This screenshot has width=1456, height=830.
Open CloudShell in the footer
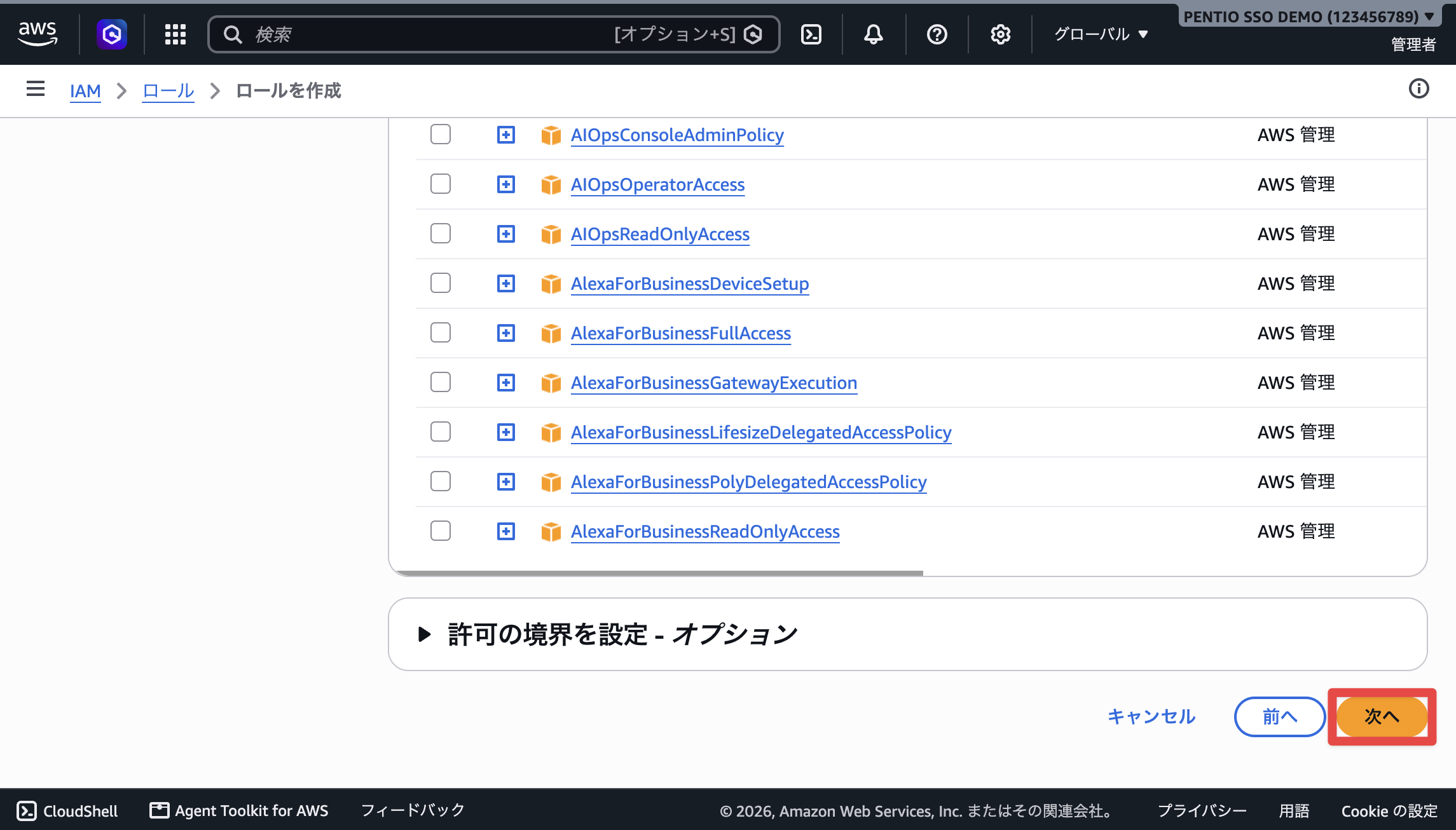(67, 811)
